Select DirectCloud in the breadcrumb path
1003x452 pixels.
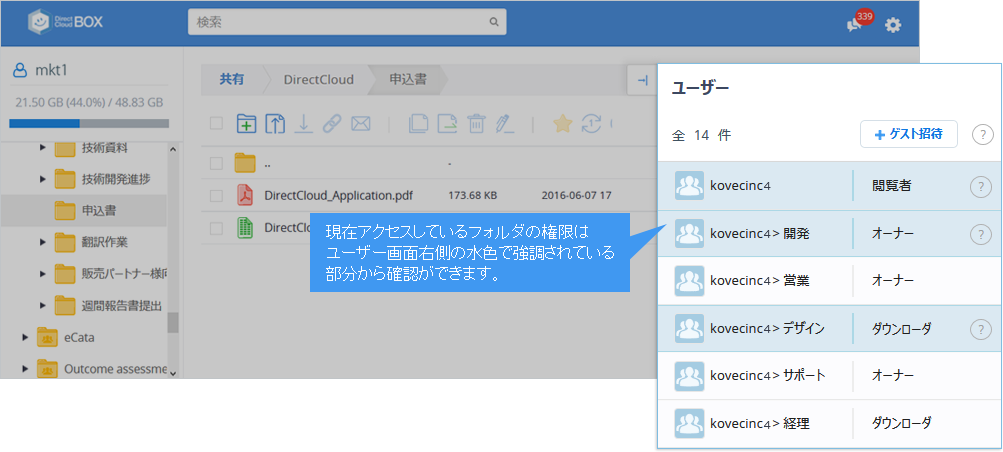[x=318, y=79]
